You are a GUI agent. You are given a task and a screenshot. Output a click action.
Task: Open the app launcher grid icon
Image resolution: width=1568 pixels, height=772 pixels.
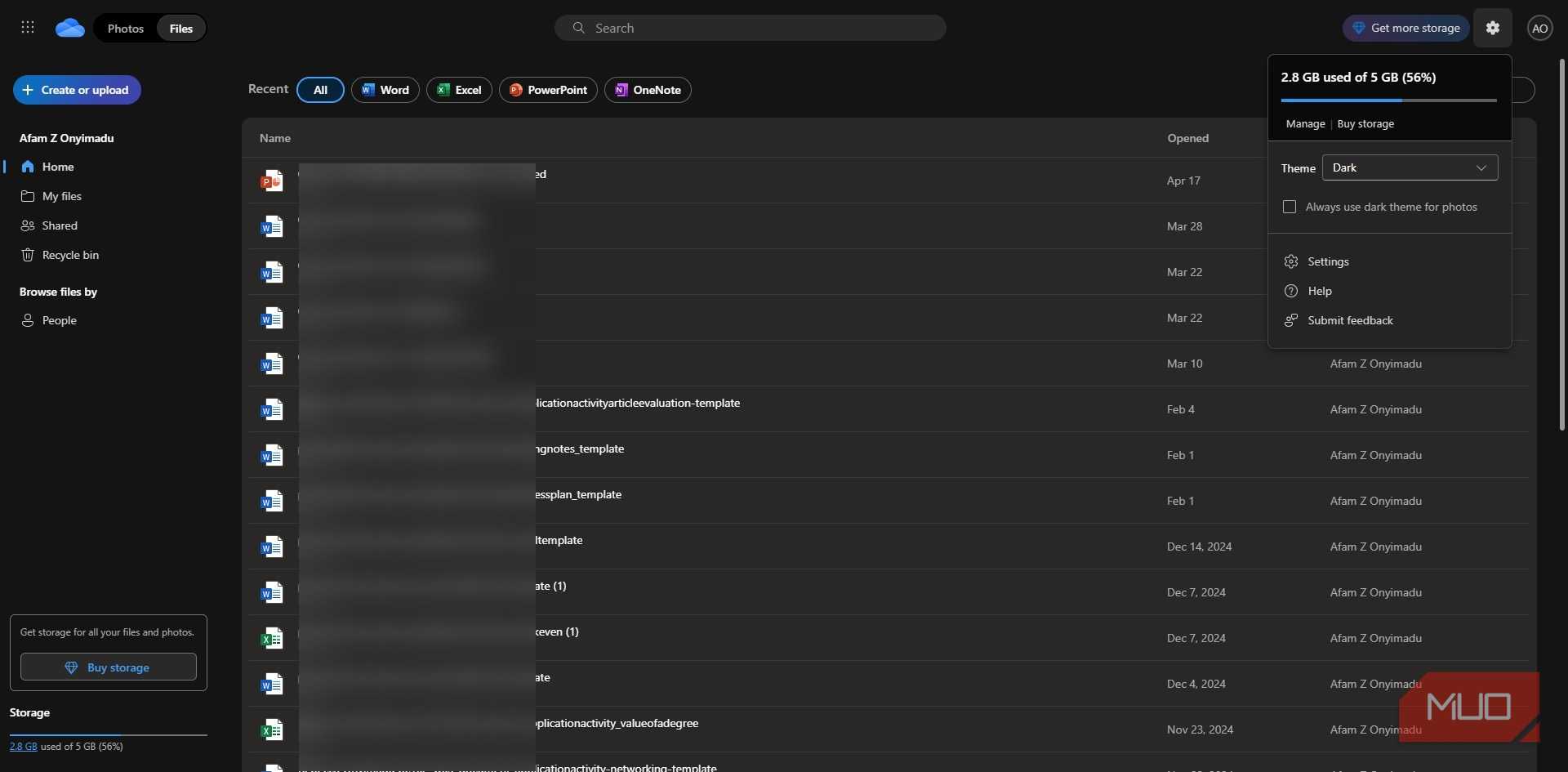point(28,28)
